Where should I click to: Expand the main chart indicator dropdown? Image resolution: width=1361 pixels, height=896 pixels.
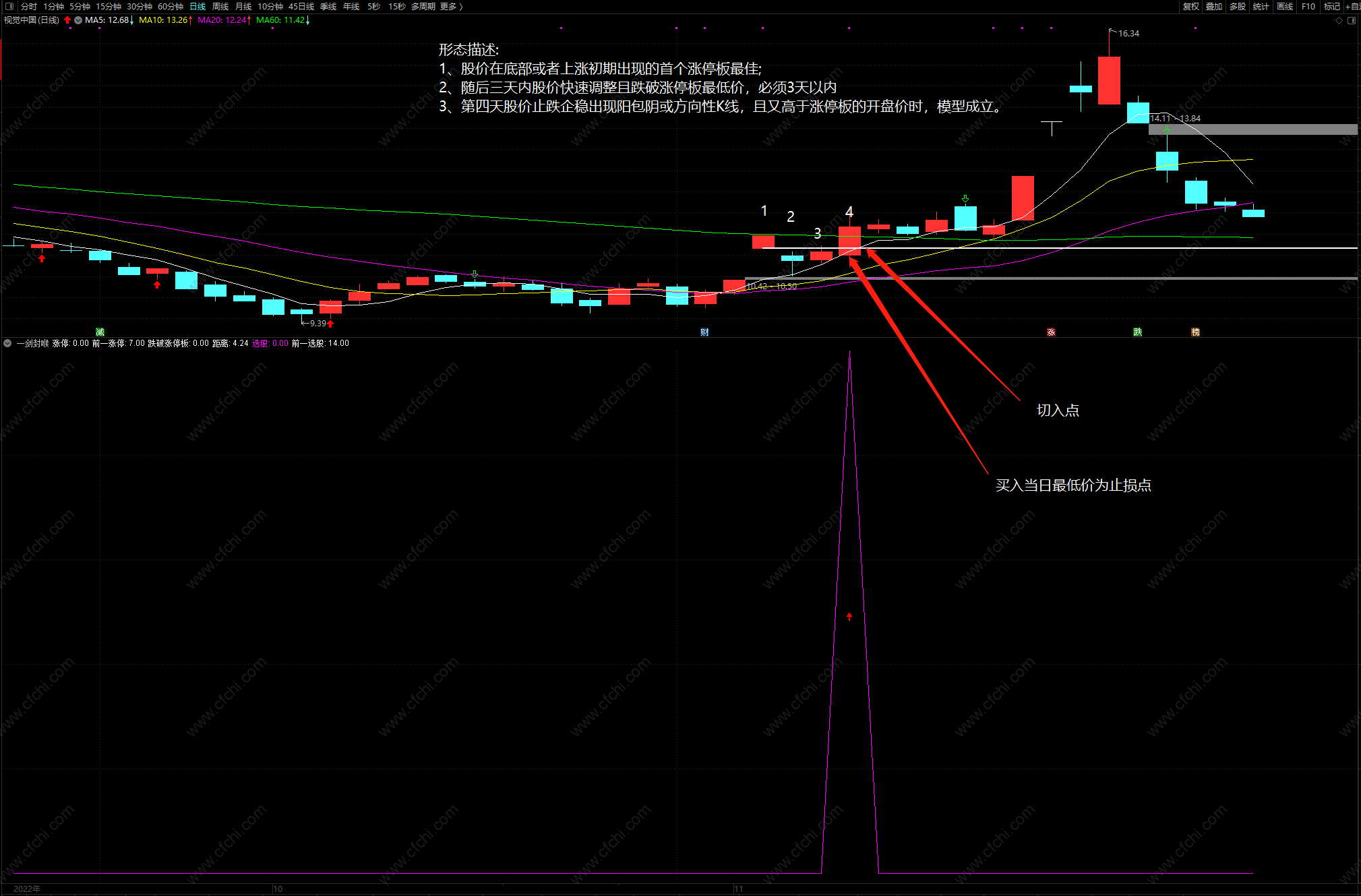[x=78, y=20]
